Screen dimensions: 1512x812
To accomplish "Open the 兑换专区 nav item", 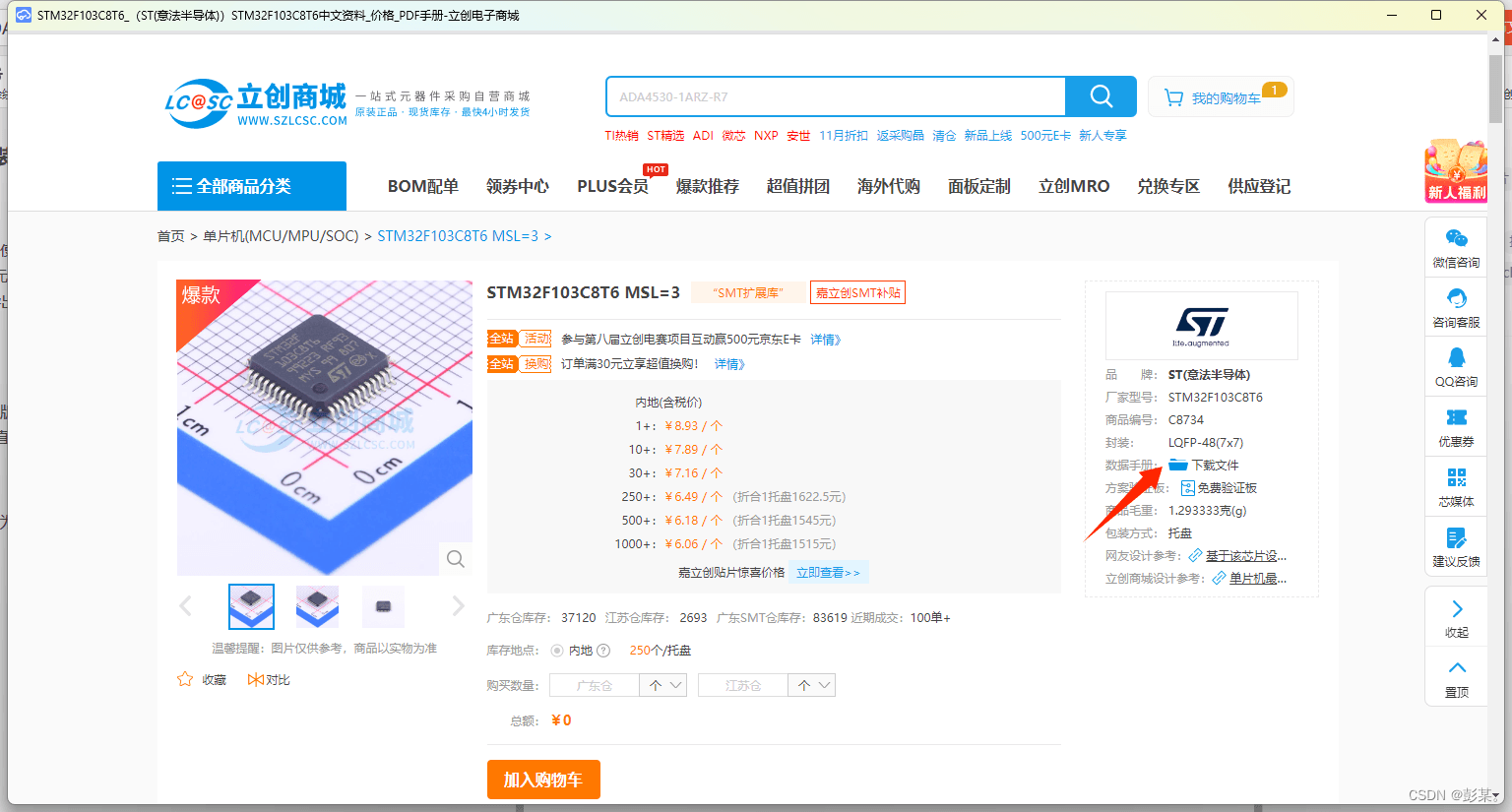I will pyautogui.click(x=1168, y=186).
